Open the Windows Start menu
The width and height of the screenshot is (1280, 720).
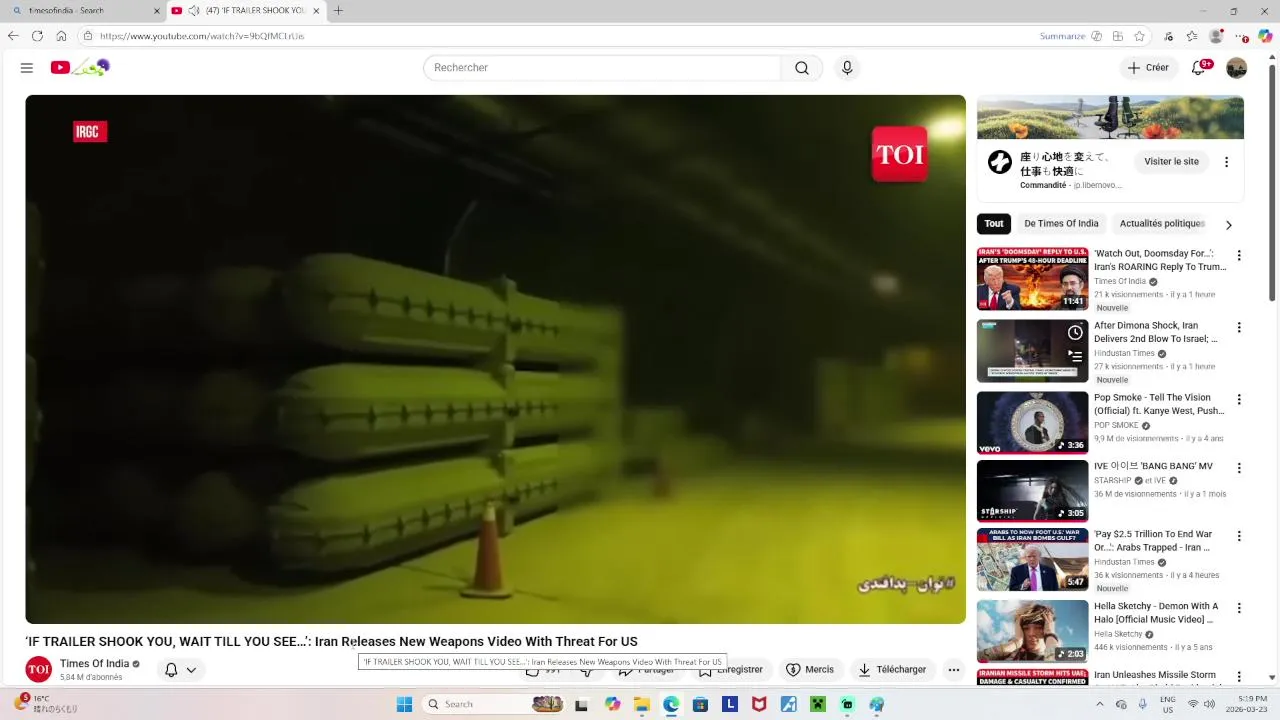pyautogui.click(x=404, y=704)
